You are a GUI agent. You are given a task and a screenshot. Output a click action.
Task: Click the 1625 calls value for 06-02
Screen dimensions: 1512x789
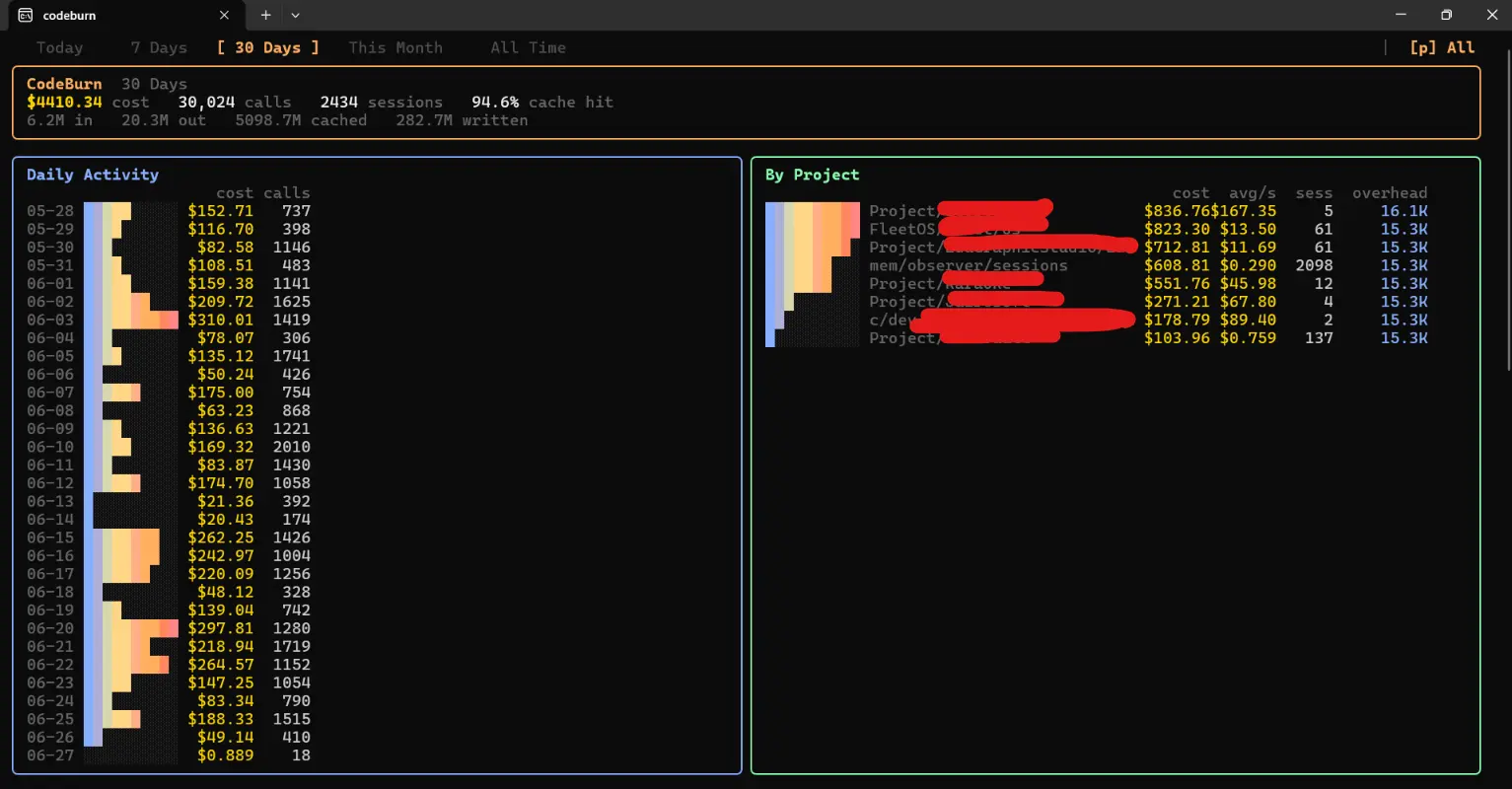pyautogui.click(x=292, y=302)
